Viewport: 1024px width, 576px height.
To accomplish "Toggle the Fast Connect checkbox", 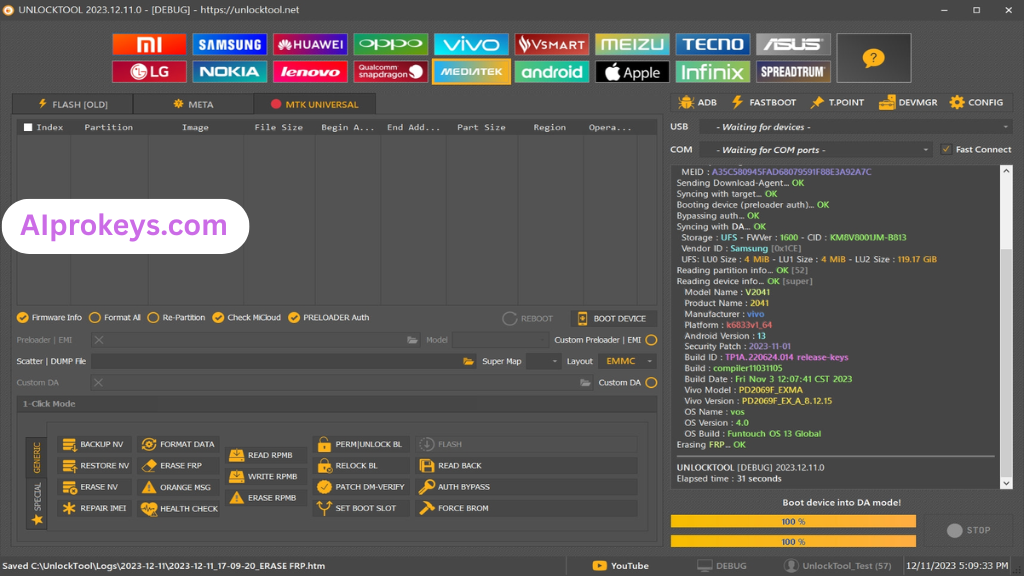I will point(945,149).
